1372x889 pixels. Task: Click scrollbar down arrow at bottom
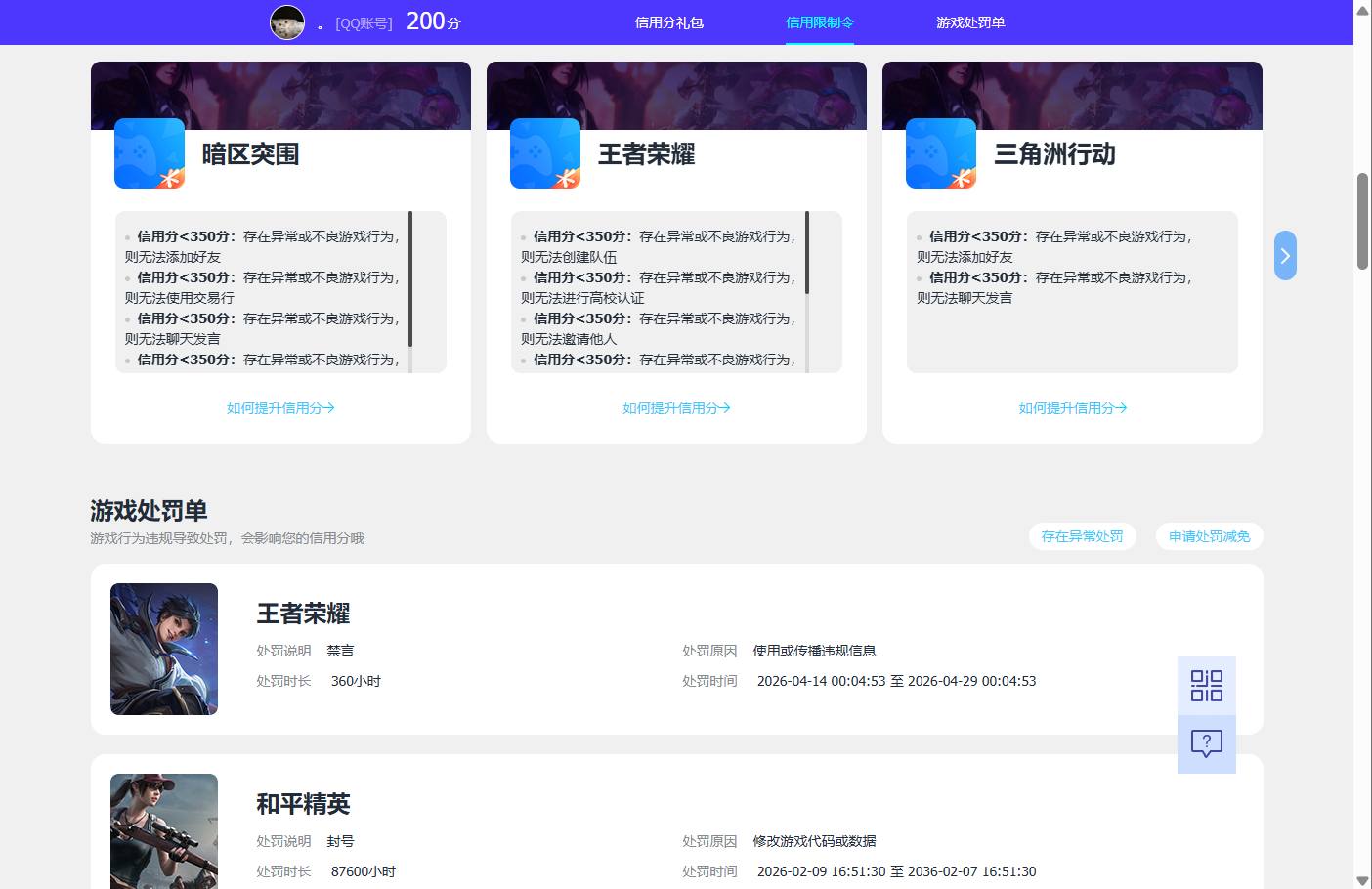(1362, 881)
